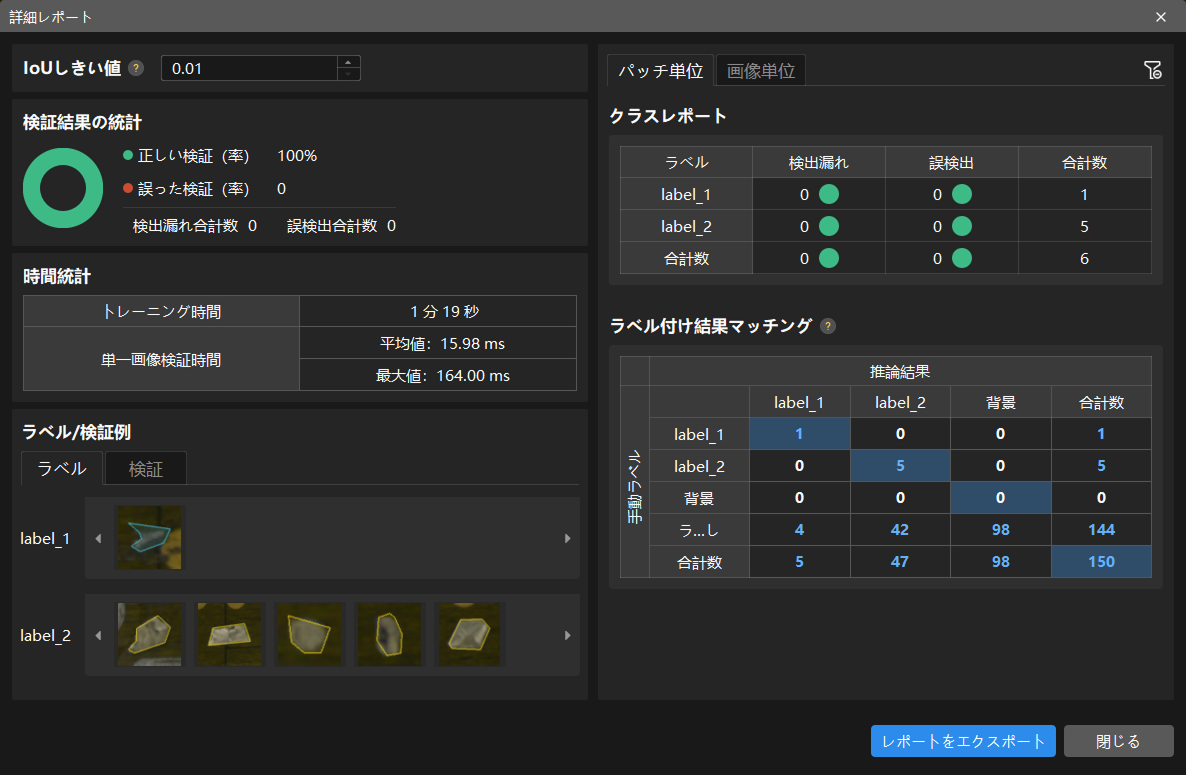Screen dimensions: 1186x775
Task: Click 誤検出合計数 summary text
Action: [x=341, y=226]
